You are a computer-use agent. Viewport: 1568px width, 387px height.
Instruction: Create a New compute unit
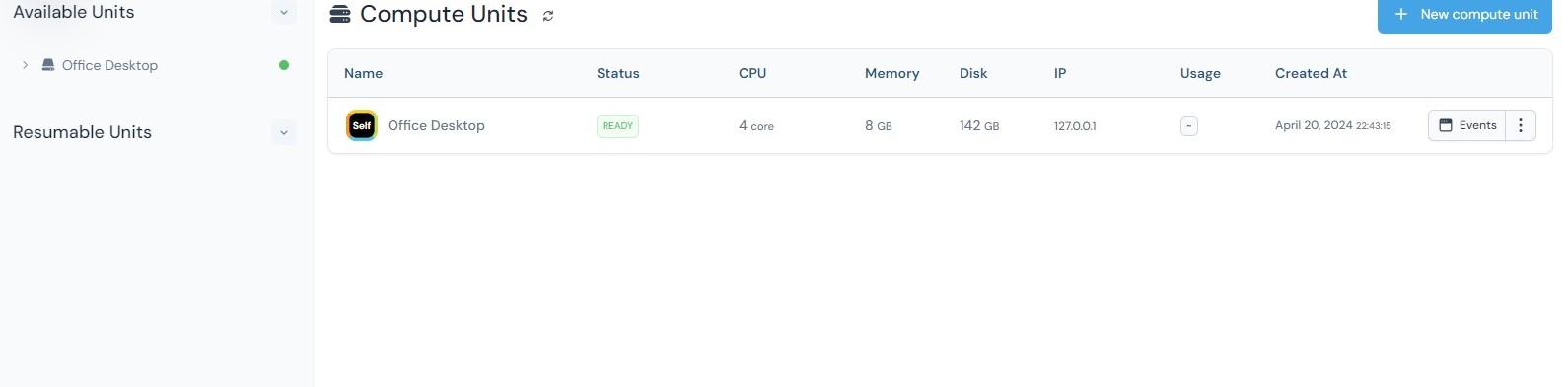tap(1464, 15)
